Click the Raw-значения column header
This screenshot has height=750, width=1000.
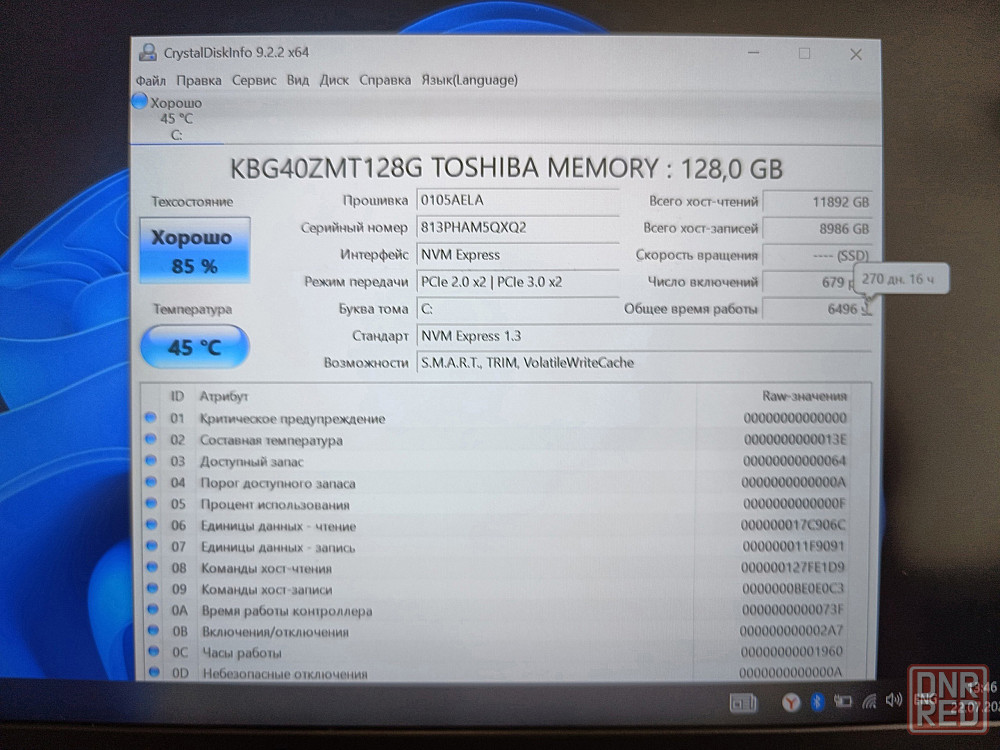(x=804, y=396)
